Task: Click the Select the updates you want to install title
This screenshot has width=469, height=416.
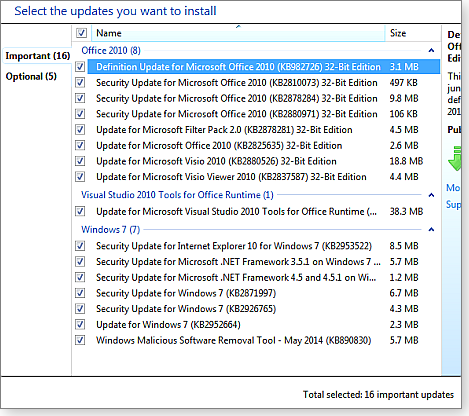Action: pyautogui.click(x=115, y=11)
